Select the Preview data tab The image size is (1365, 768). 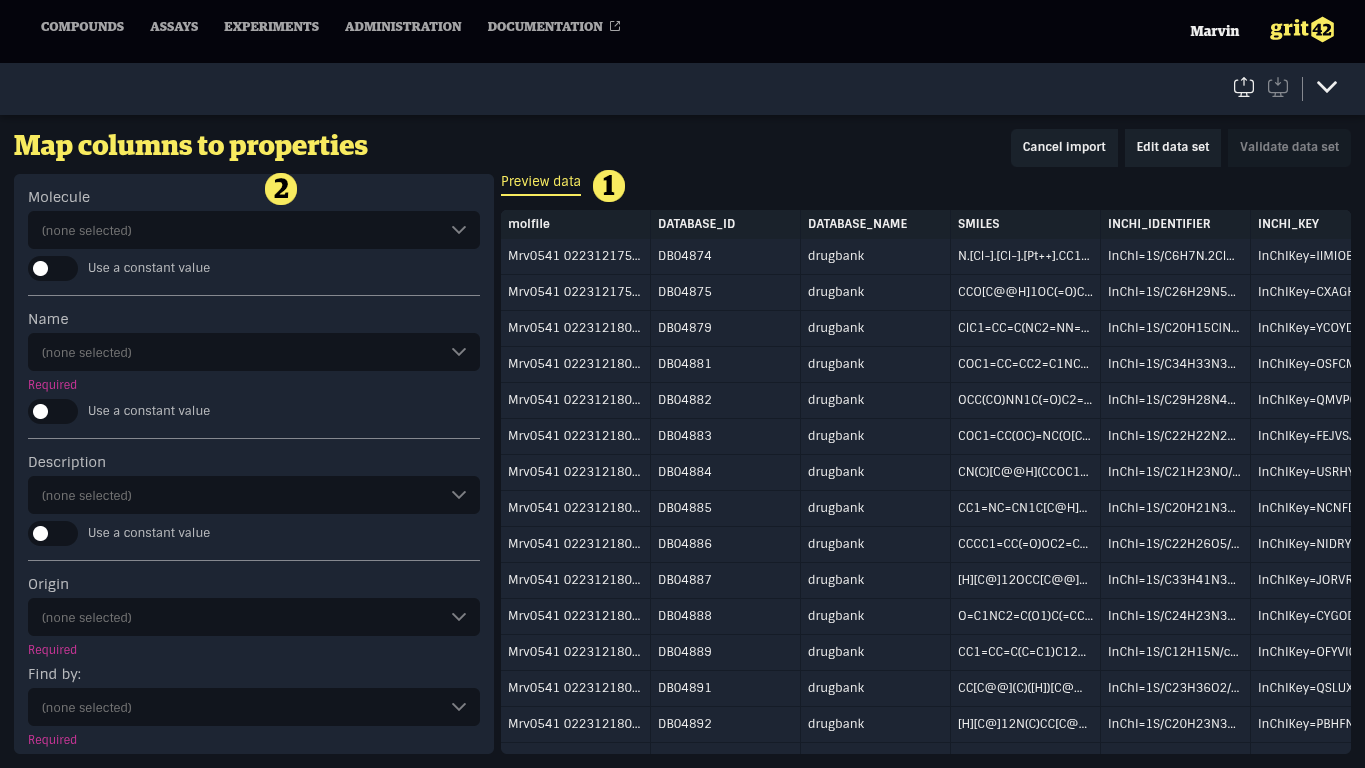point(541,181)
